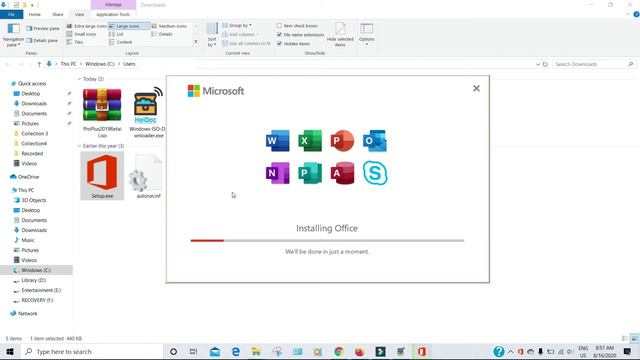Expand the layout gallery more arrow

pos(196,42)
